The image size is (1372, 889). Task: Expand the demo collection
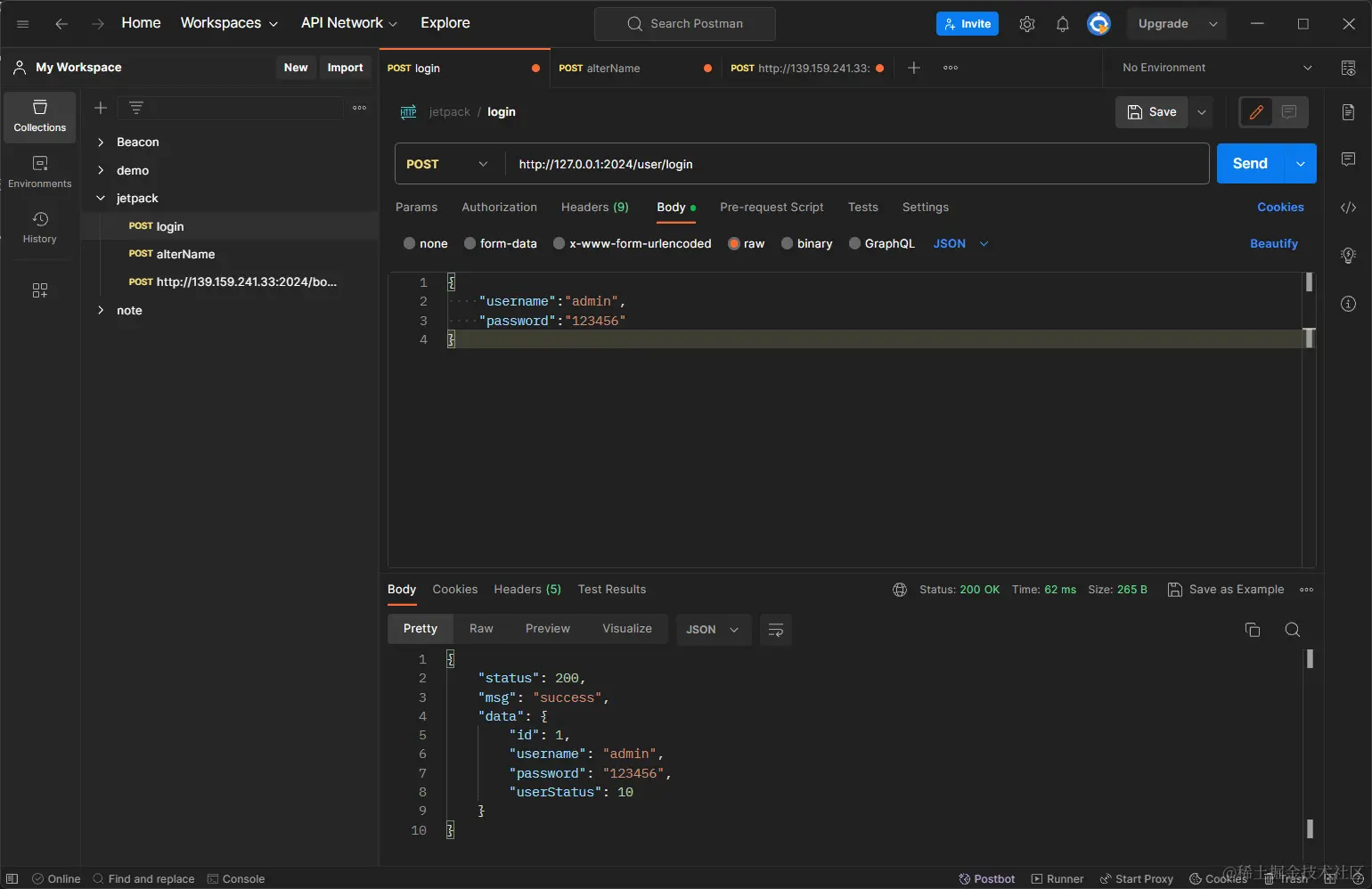(x=101, y=170)
